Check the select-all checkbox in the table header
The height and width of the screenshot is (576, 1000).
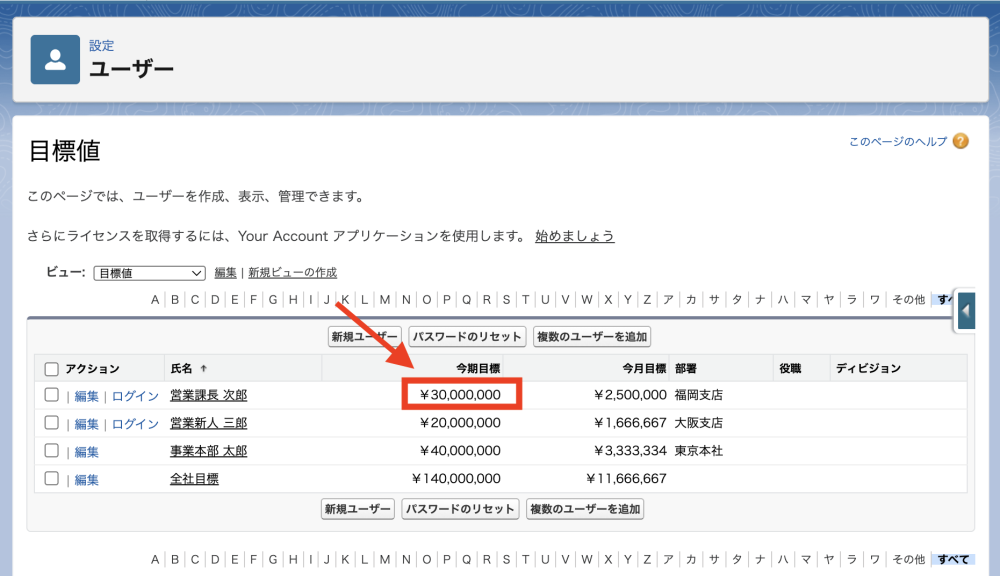click(x=53, y=368)
